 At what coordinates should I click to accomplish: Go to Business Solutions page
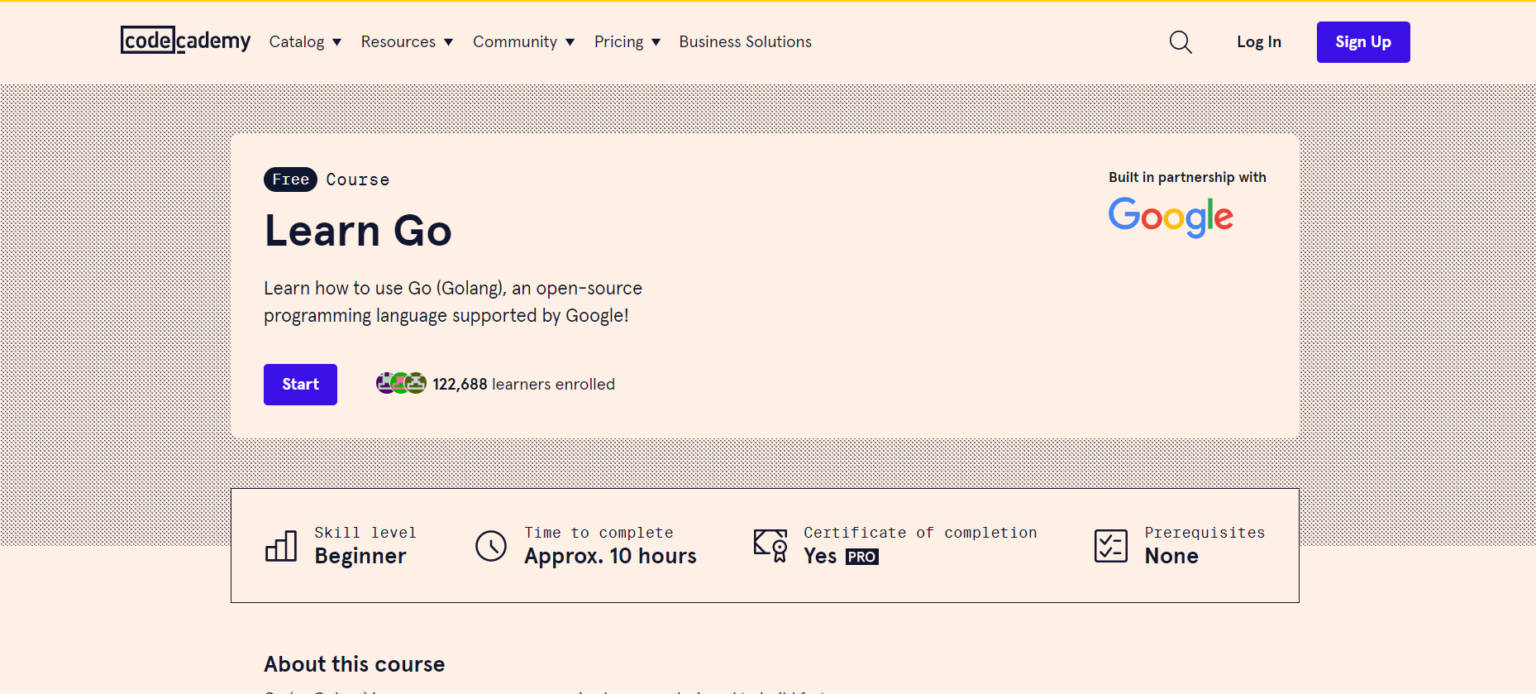[745, 42]
